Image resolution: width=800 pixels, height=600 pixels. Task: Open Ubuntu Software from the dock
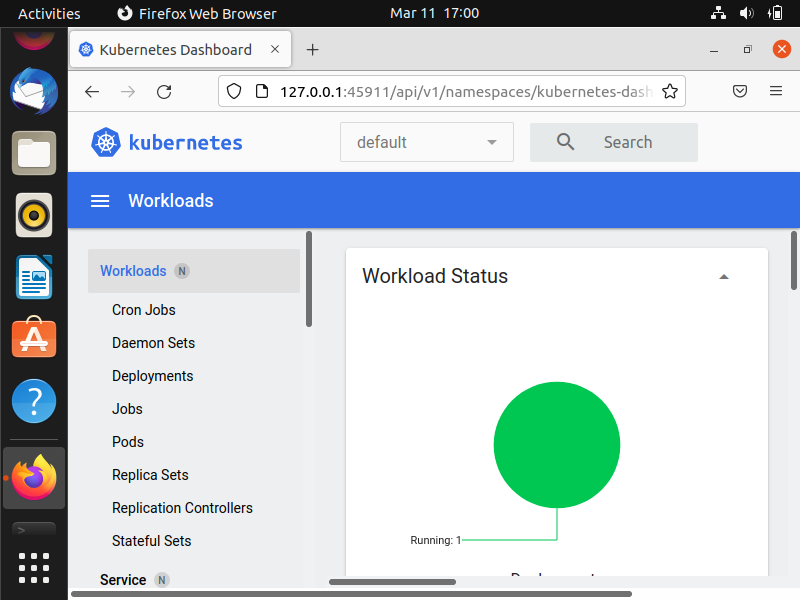[34, 337]
